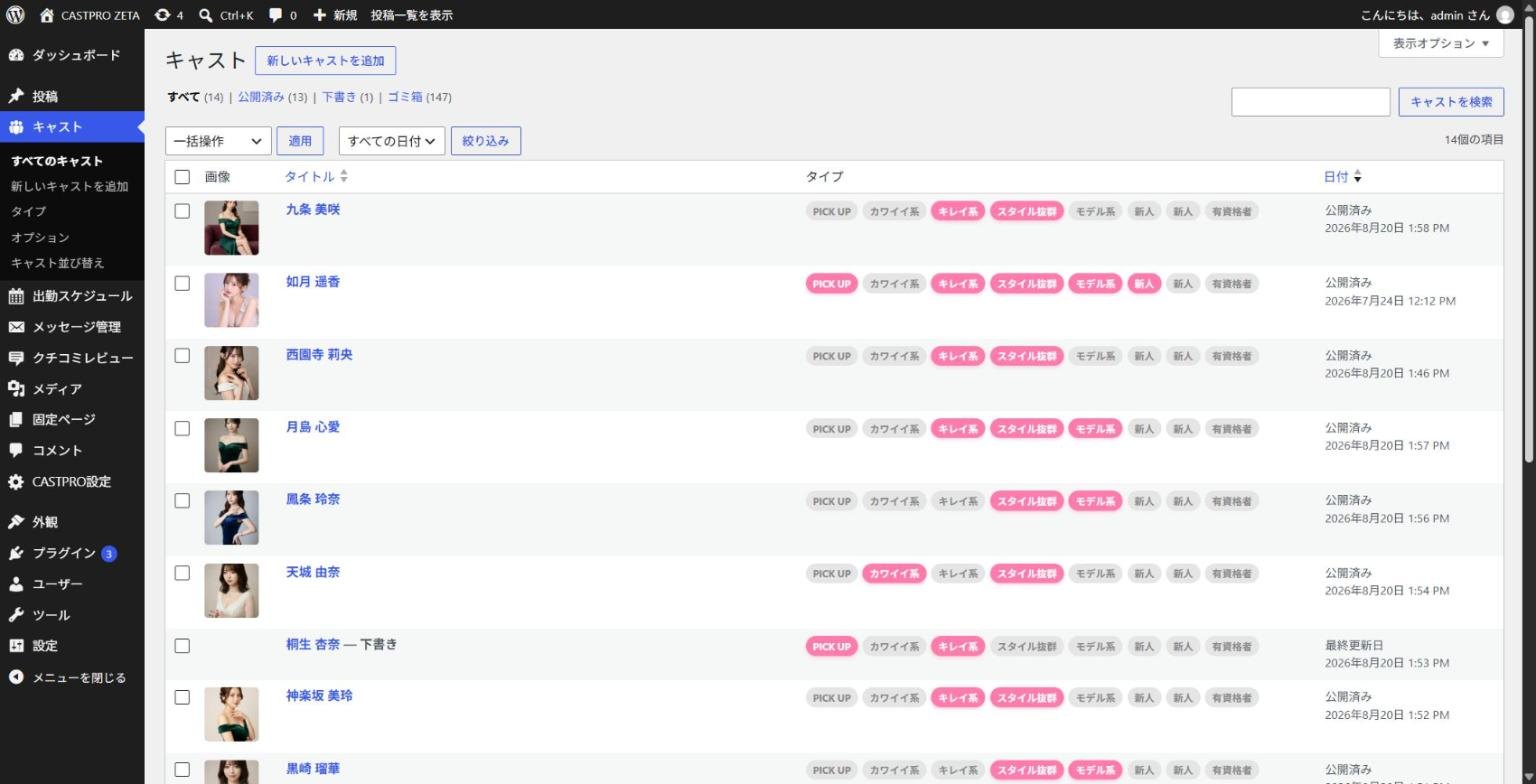Viewport: 1536px width, 784px height.
Task: Toggle the カワイイ系 badge for 天城 由奈
Action: pos(894,574)
